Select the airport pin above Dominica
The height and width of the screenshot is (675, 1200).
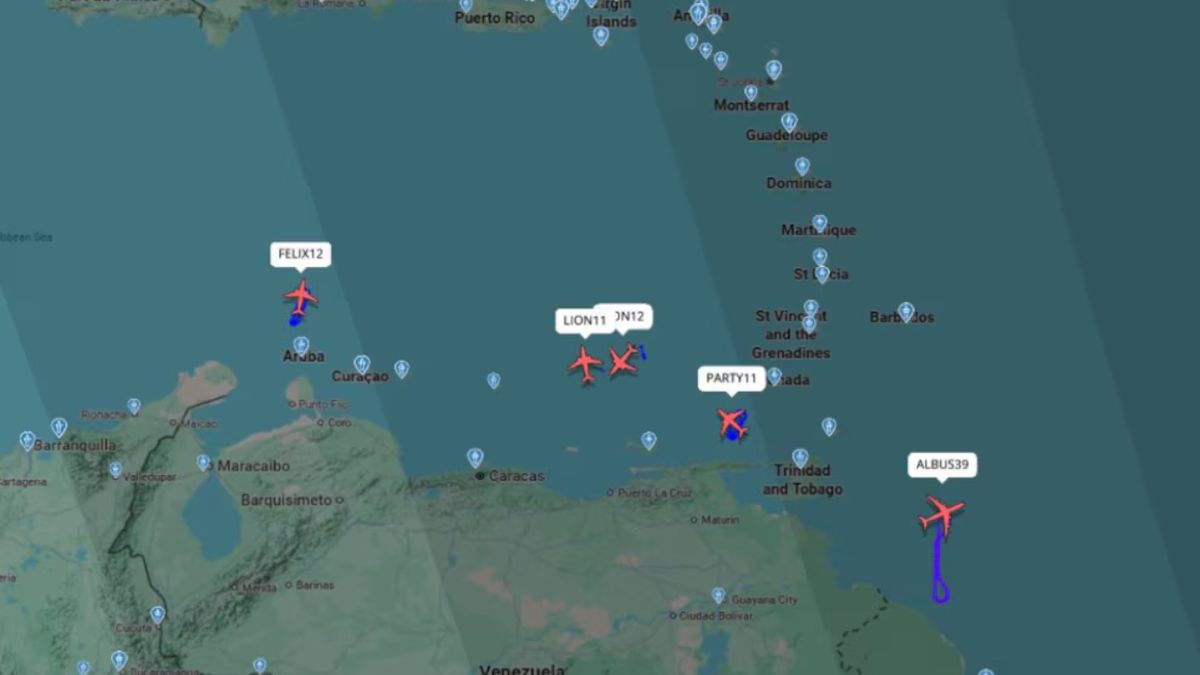[x=802, y=166]
